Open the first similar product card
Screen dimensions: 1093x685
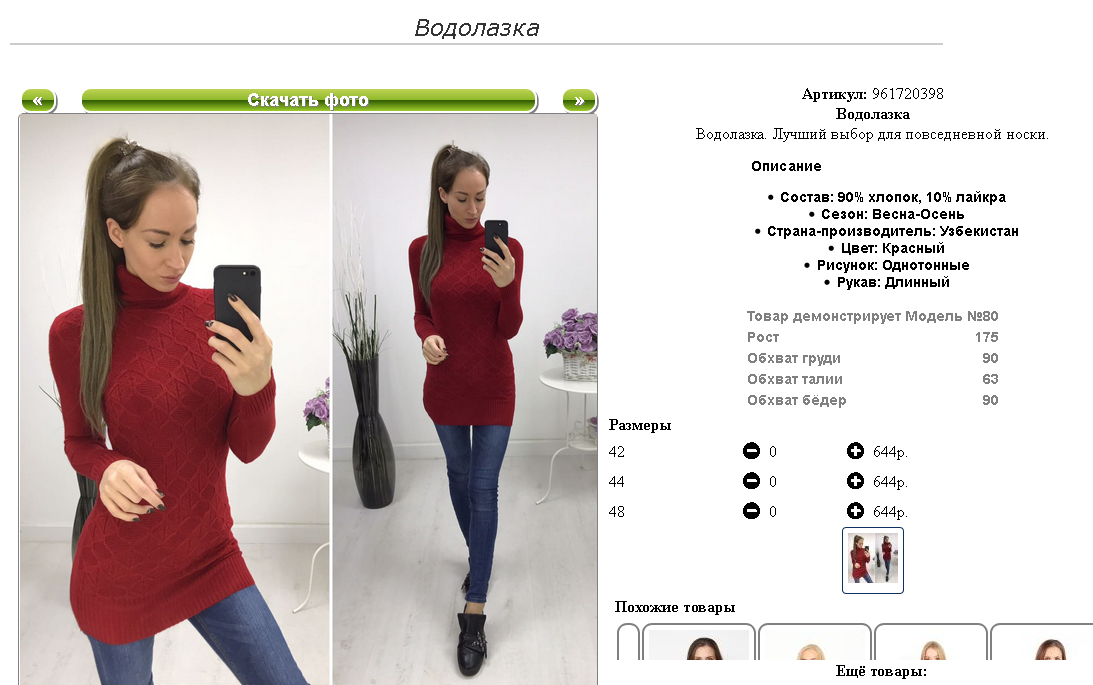(698, 642)
